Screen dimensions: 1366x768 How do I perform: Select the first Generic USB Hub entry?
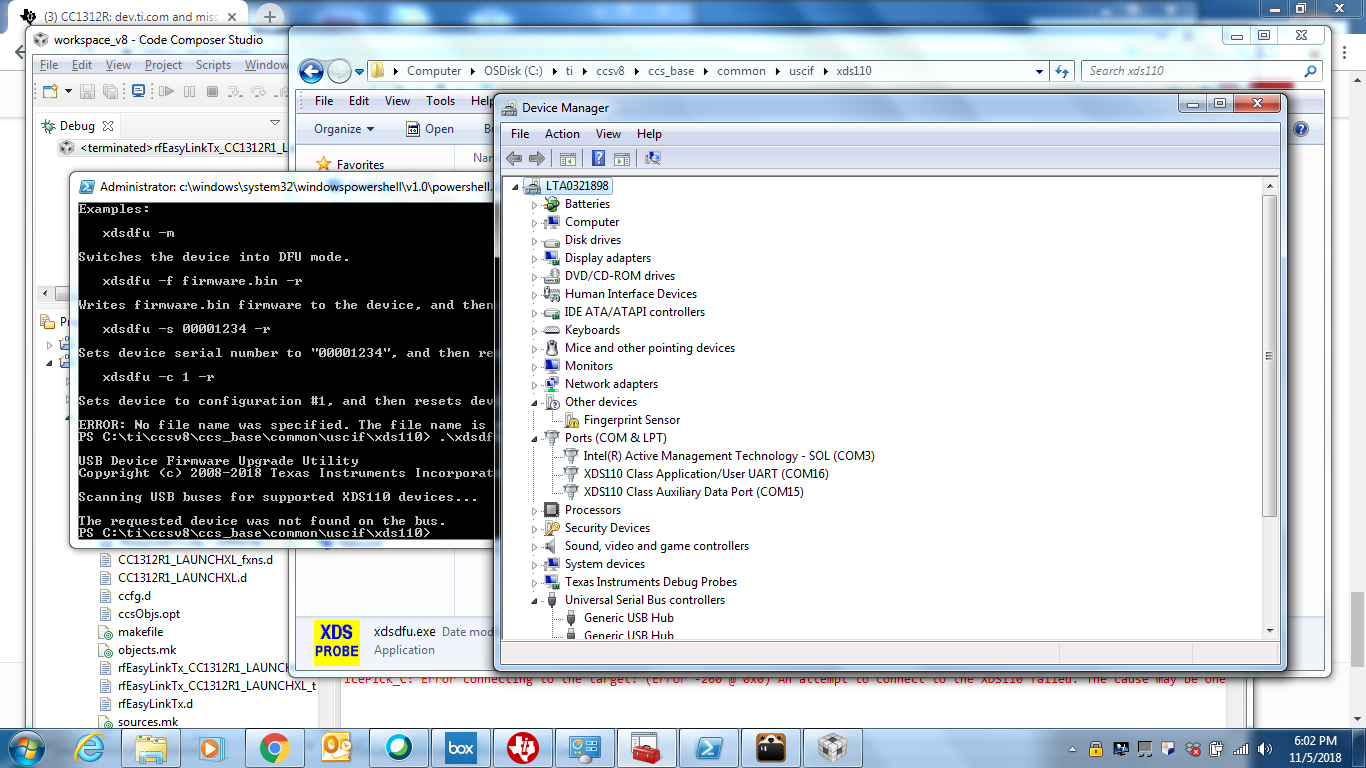pyautogui.click(x=629, y=619)
